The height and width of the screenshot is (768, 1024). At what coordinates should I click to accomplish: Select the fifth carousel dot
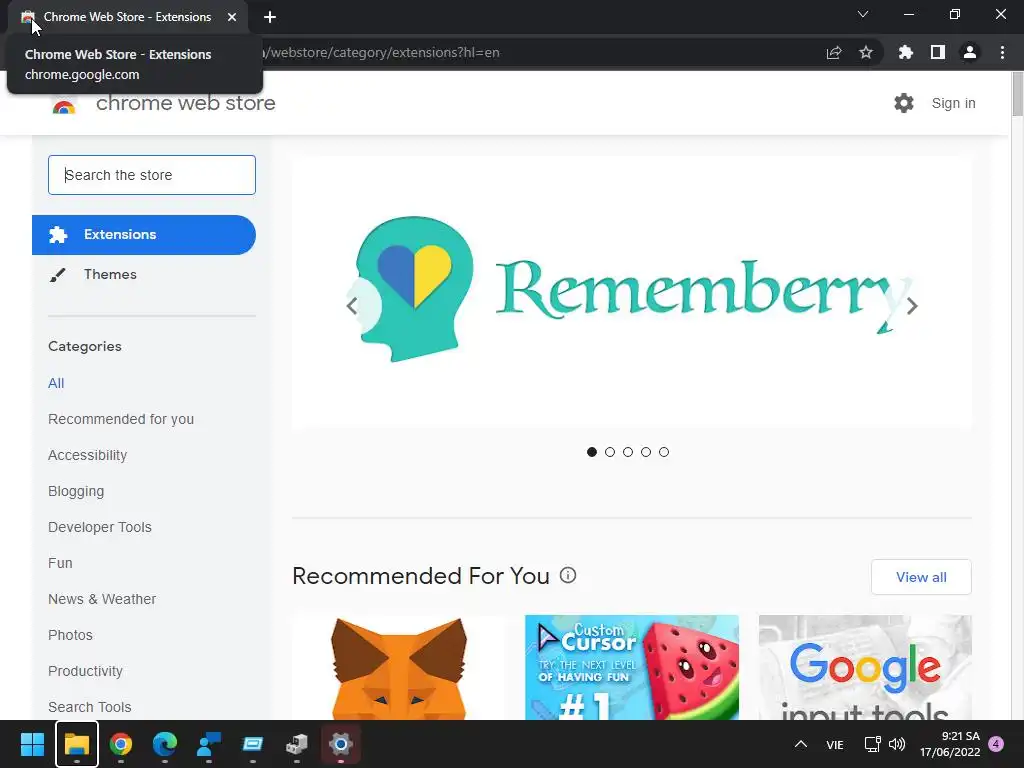(x=664, y=452)
